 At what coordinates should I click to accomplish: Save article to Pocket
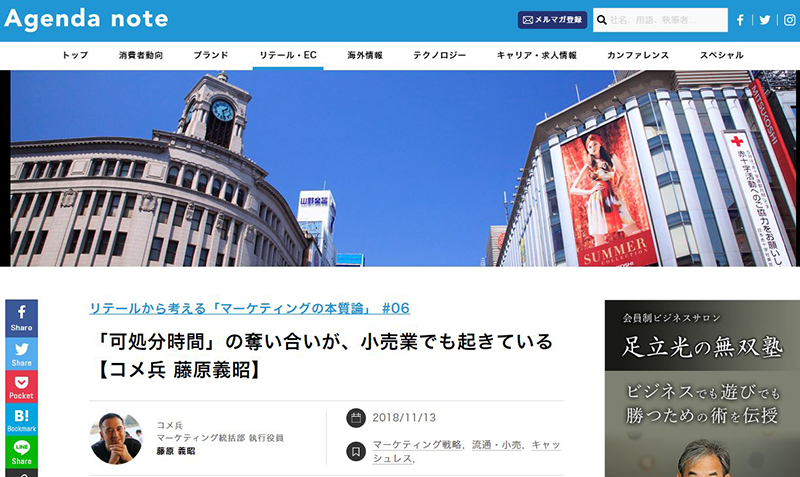[21, 386]
